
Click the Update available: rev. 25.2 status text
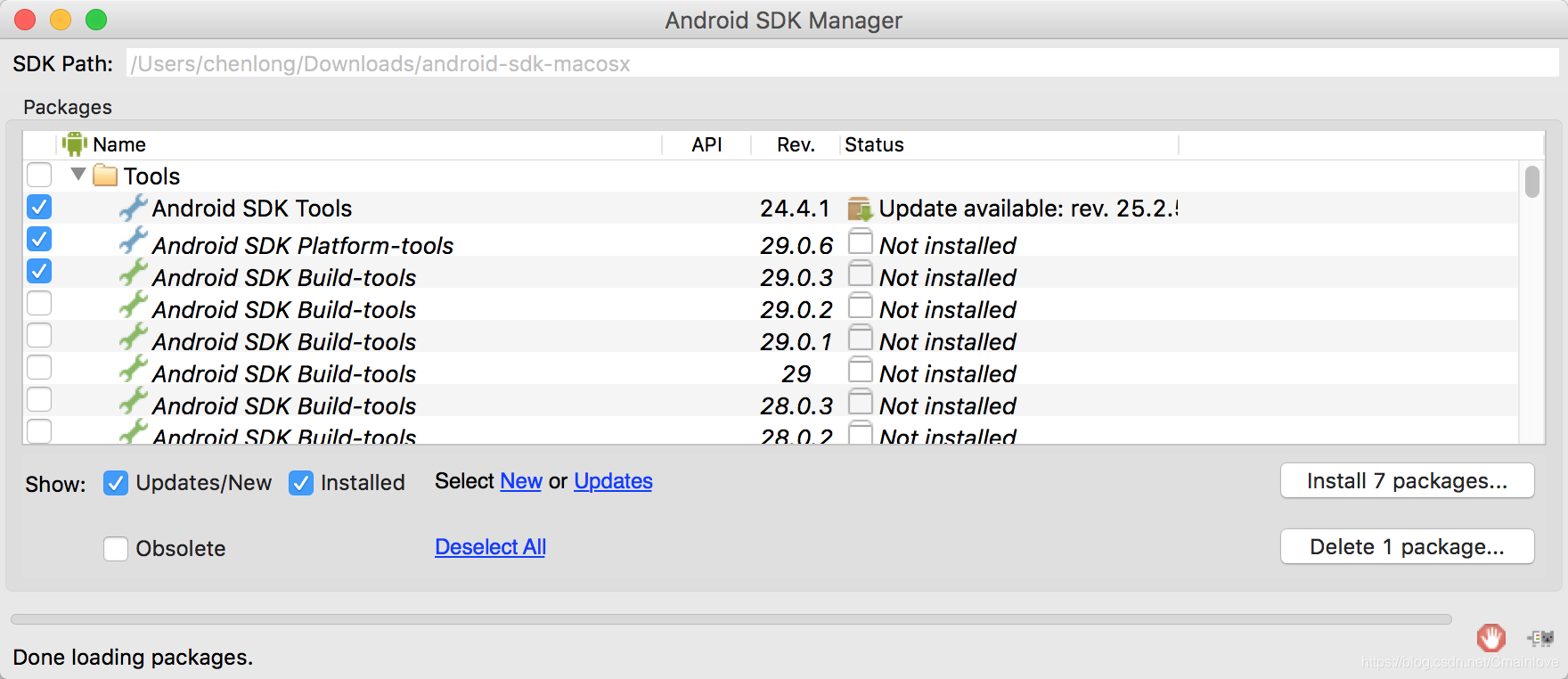point(1029,209)
